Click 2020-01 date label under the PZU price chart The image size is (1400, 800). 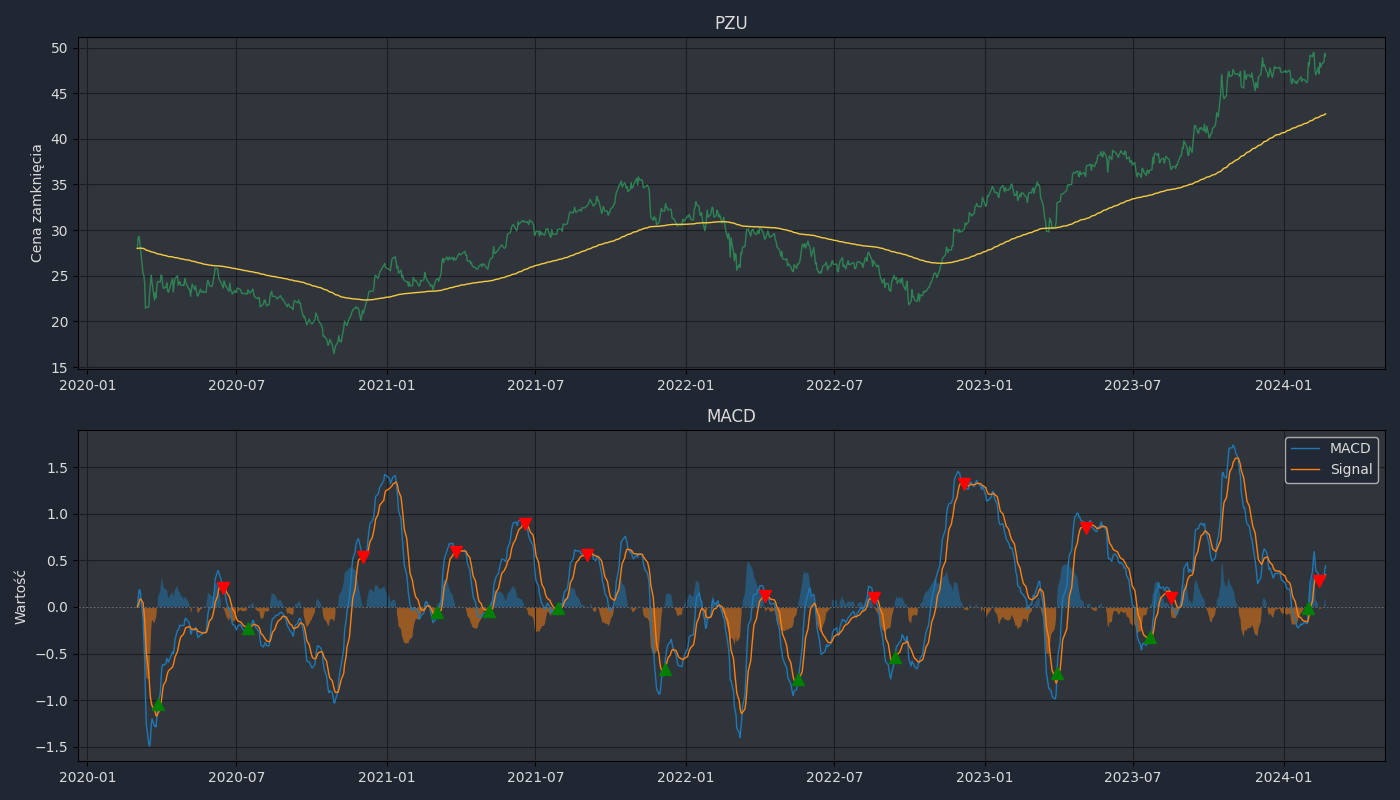tap(88, 385)
